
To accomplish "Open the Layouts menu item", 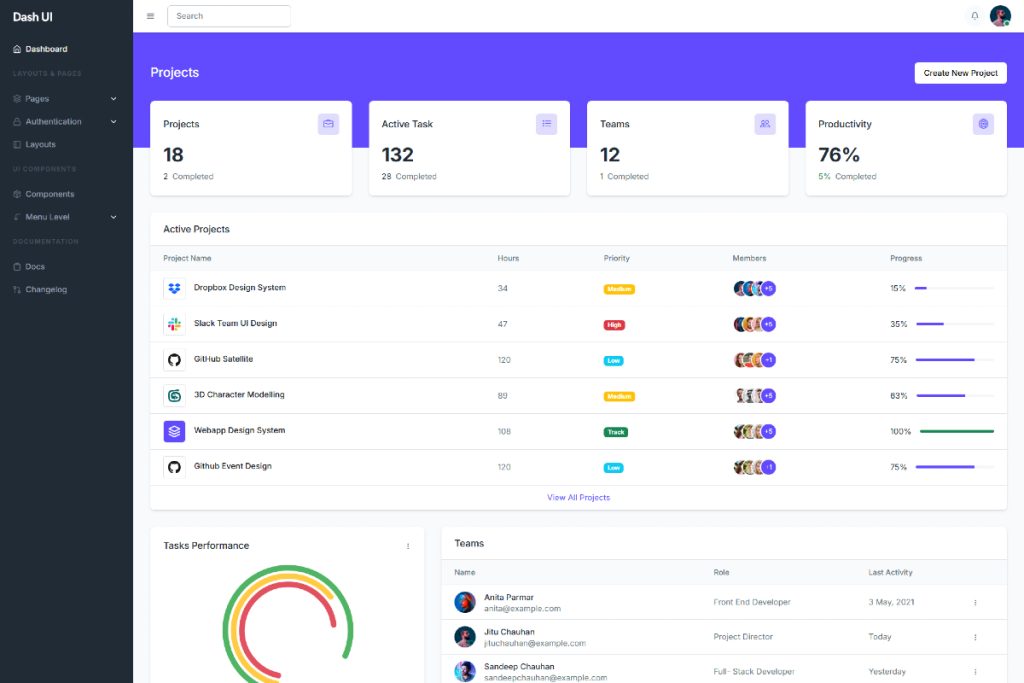I will [x=40, y=145].
